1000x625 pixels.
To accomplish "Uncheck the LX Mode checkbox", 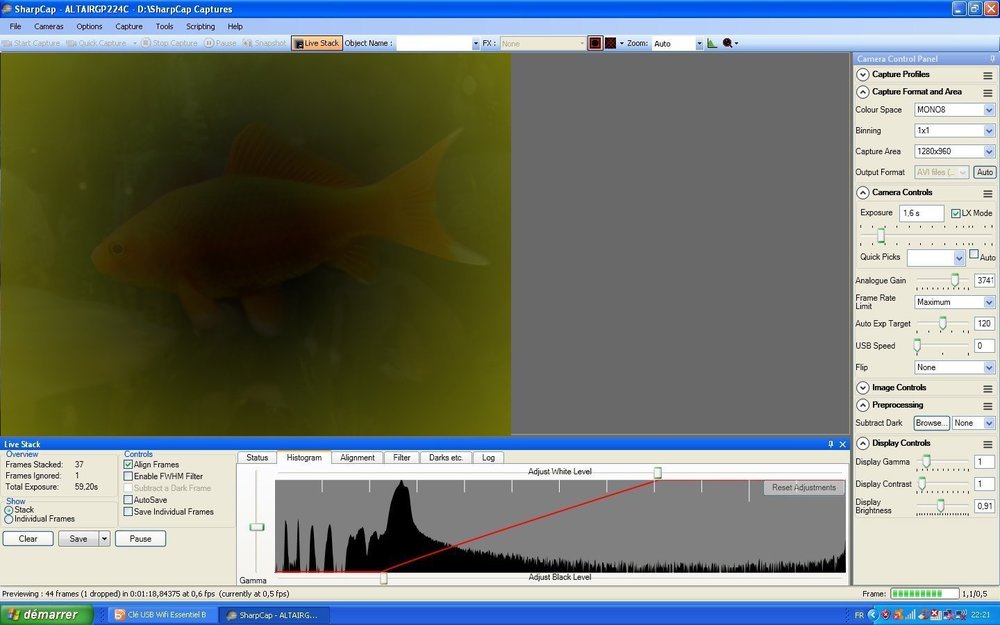I will click(955, 213).
